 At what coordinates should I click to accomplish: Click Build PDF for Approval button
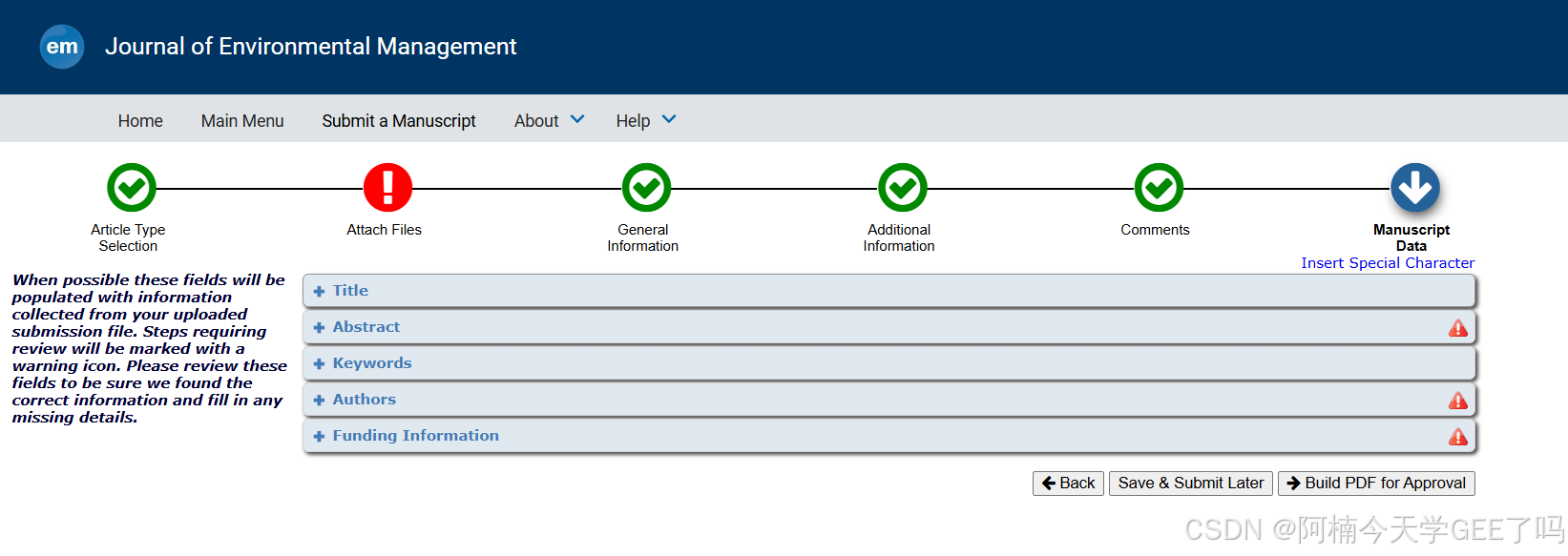point(1376,484)
